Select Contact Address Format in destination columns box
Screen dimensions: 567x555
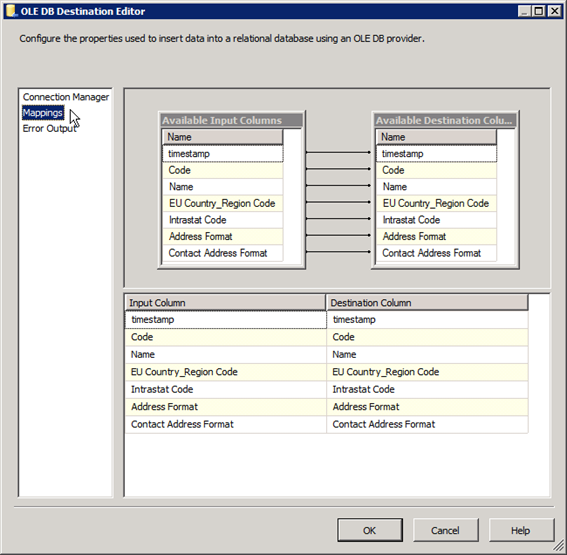point(436,253)
